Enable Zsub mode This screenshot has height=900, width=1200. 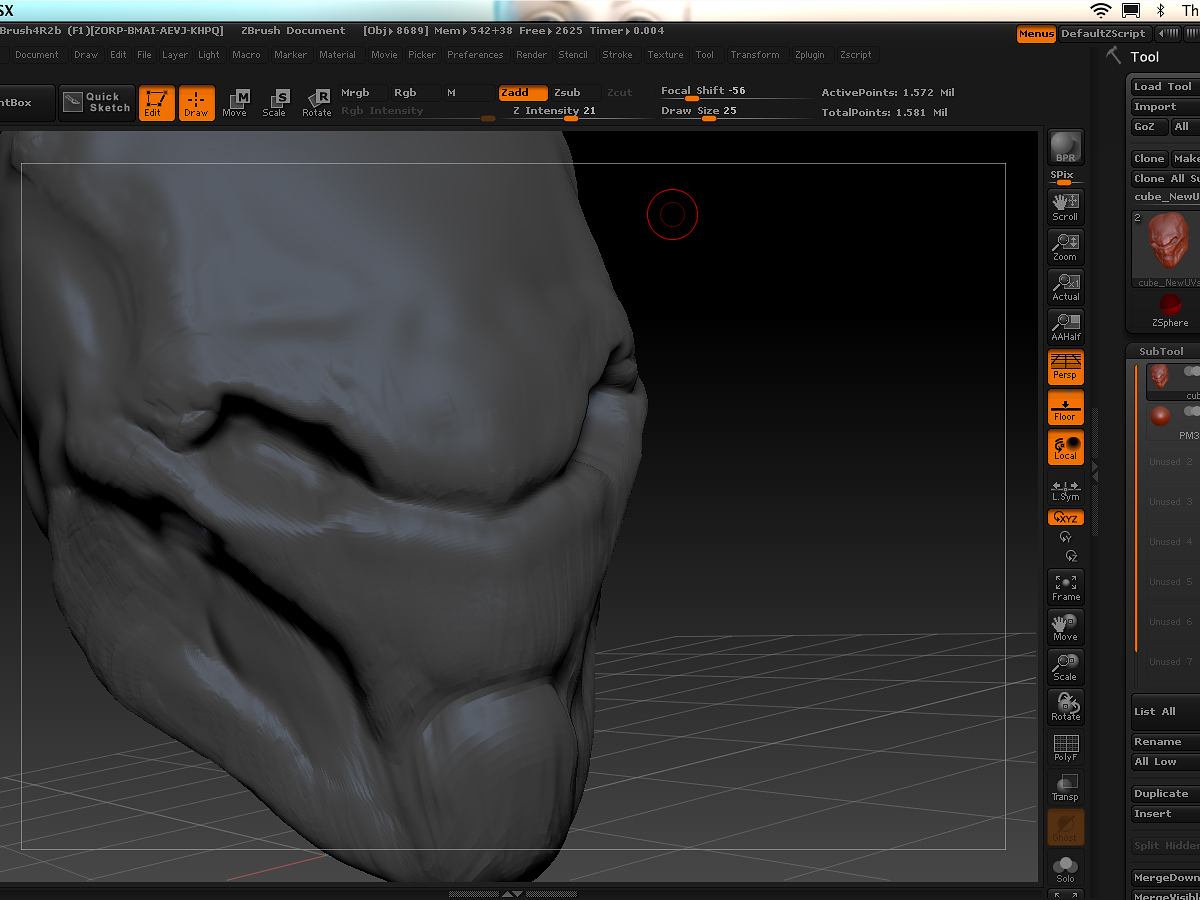(575, 93)
